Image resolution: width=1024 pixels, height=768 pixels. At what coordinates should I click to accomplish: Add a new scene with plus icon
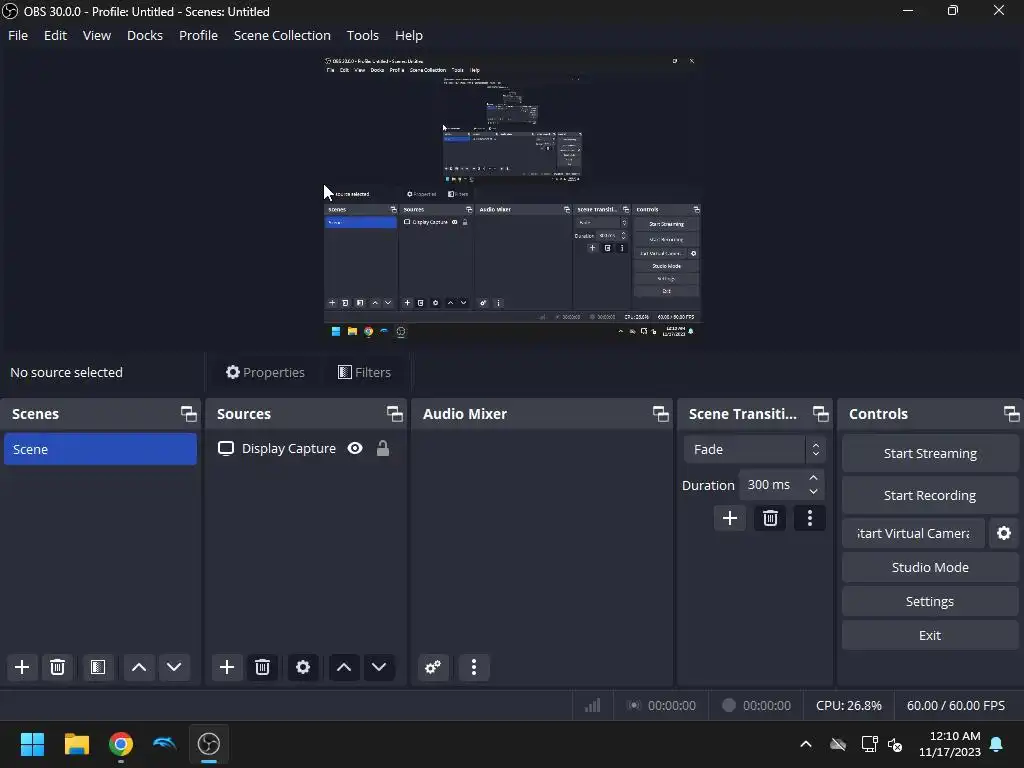tap(22, 667)
